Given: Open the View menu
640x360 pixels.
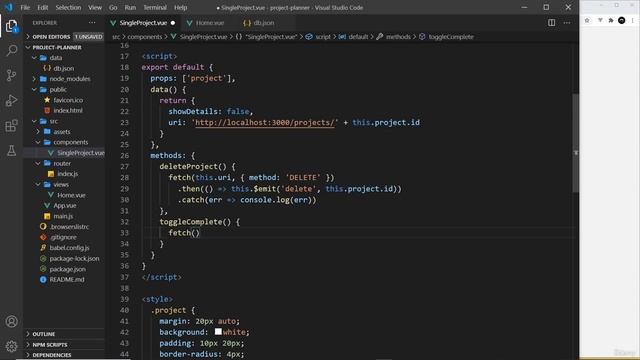Looking at the screenshot, I should pos(95,7).
